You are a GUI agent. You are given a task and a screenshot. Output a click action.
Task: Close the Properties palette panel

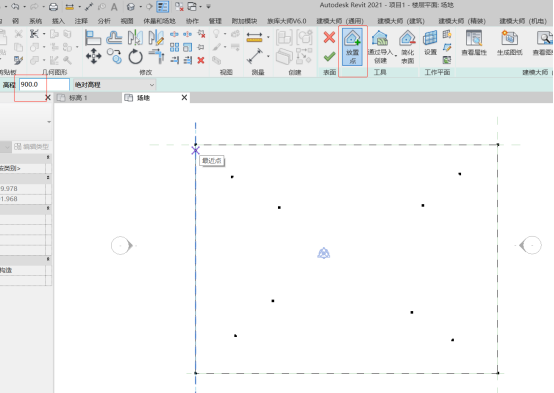pyautogui.click(x=48, y=98)
